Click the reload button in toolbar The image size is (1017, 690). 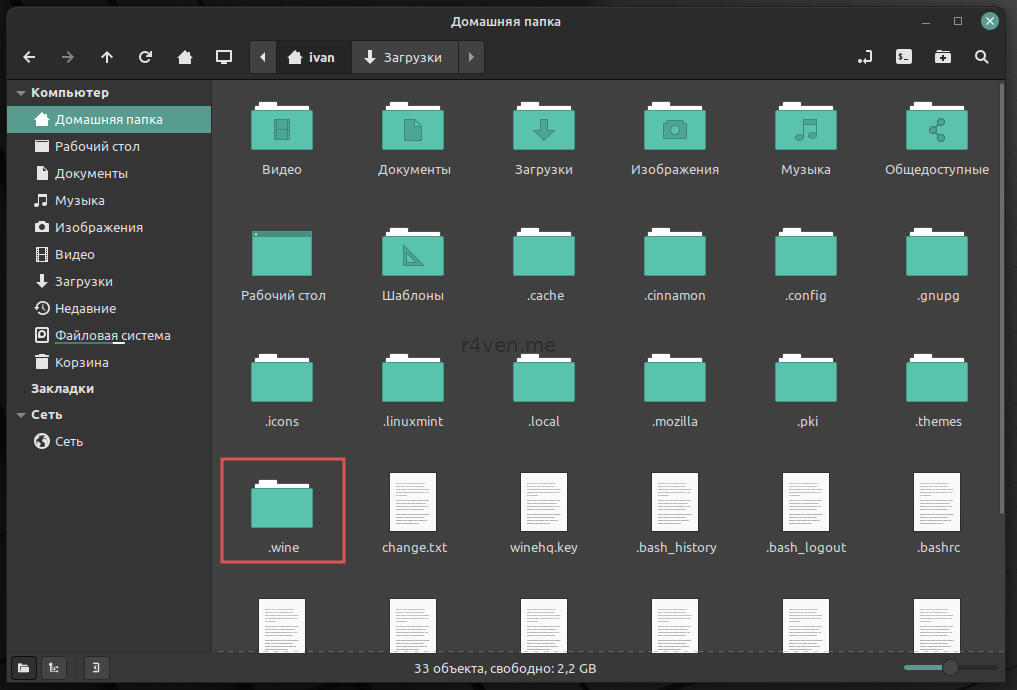(146, 58)
